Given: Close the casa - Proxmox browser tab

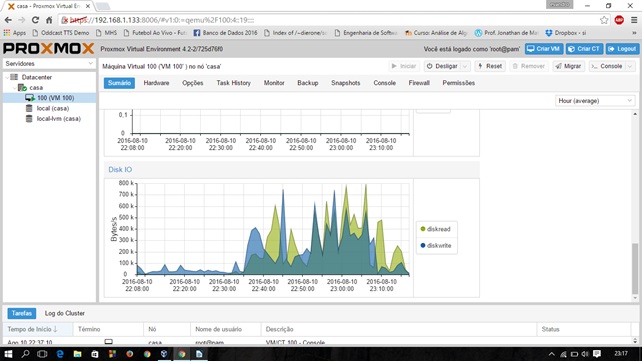Looking at the screenshot, I should [x=88, y=6].
